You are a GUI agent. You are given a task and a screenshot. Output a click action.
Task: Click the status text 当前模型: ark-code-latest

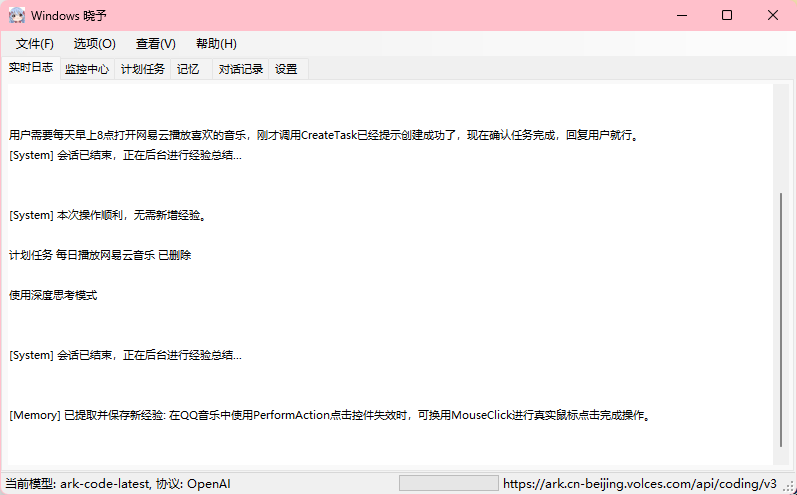point(117,484)
